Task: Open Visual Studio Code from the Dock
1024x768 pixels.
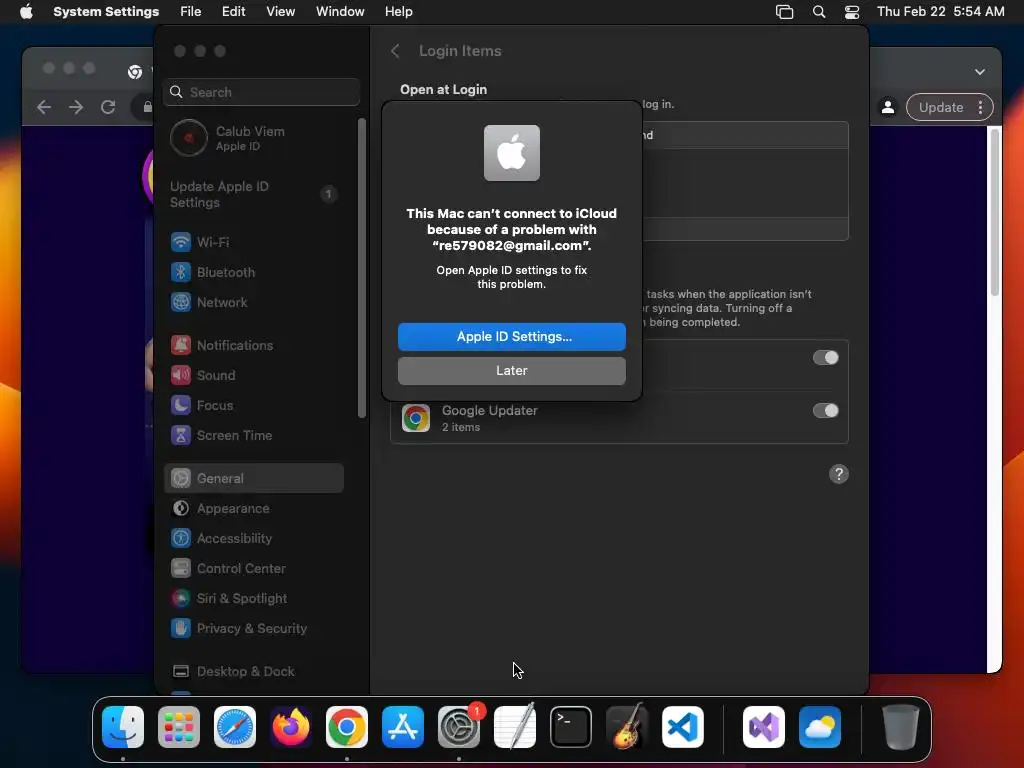Action: click(682, 727)
